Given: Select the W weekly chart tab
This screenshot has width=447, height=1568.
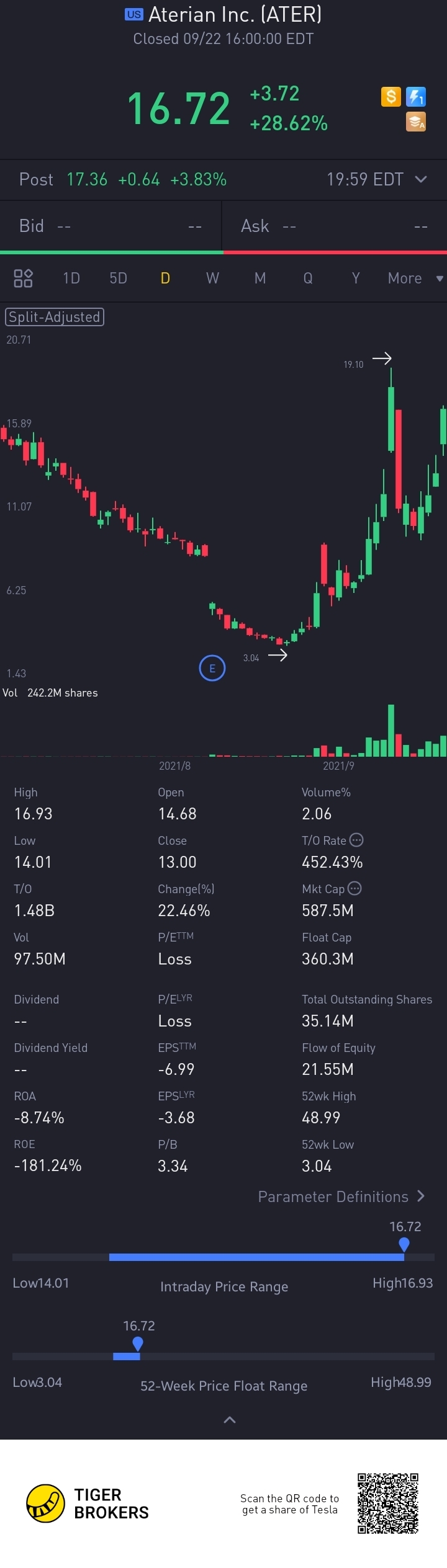Looking at the screenshot, I should click(212, 278).
